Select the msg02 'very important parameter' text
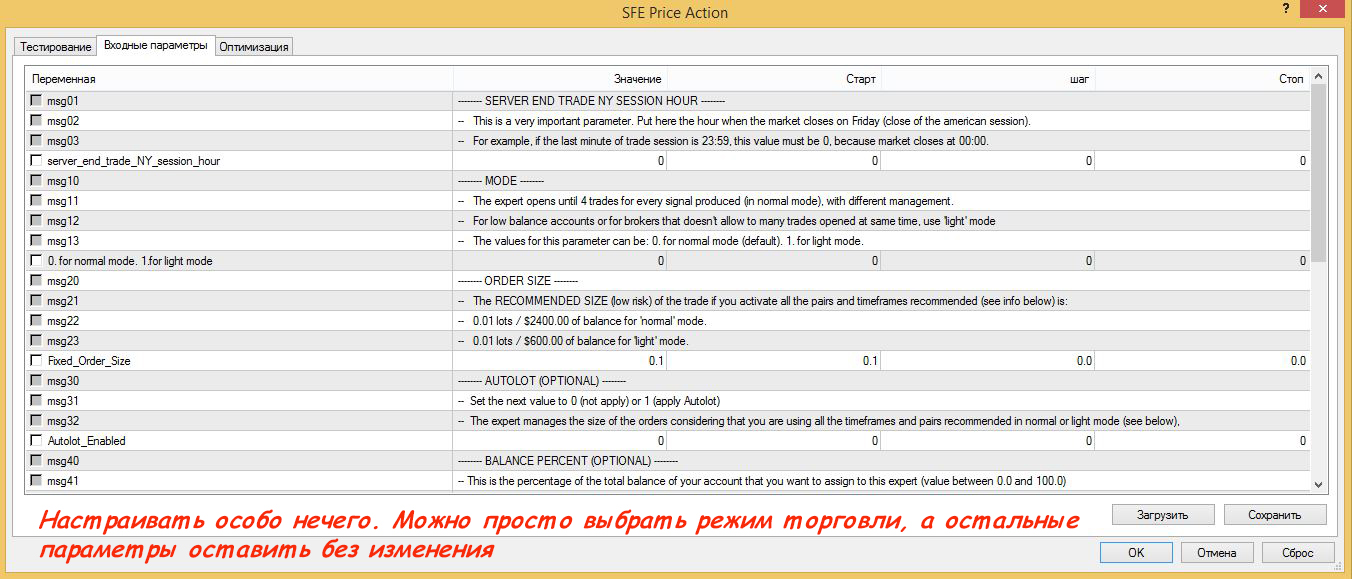This screenshot has width=1352, height=579. 744,121
